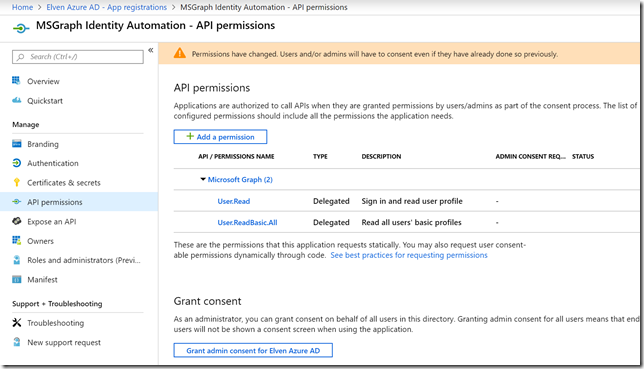The image size is (644, 369).
Task: Click the Overview grid icon
Action: pyautogui.click(x=16, y=81)
